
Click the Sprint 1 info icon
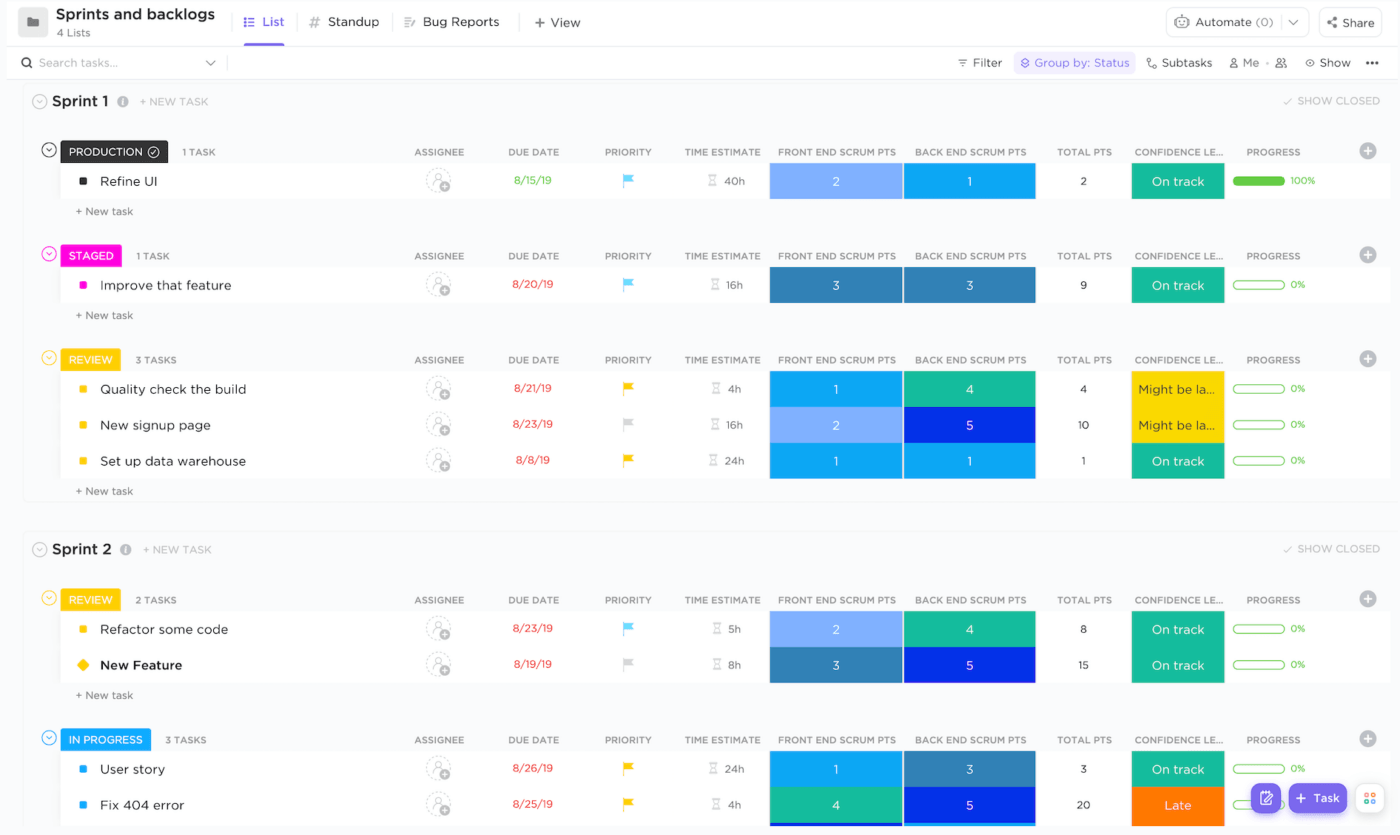point(123,102)
